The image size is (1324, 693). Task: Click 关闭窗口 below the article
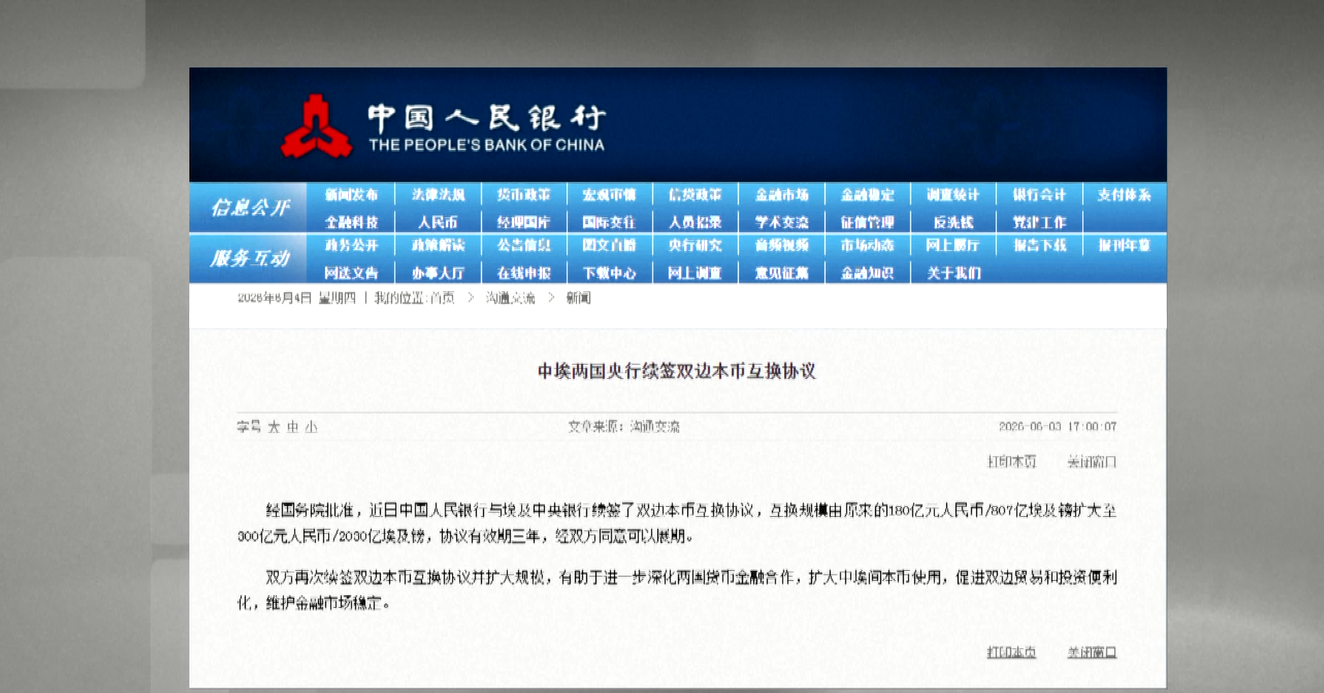(x=1091, y=652)
